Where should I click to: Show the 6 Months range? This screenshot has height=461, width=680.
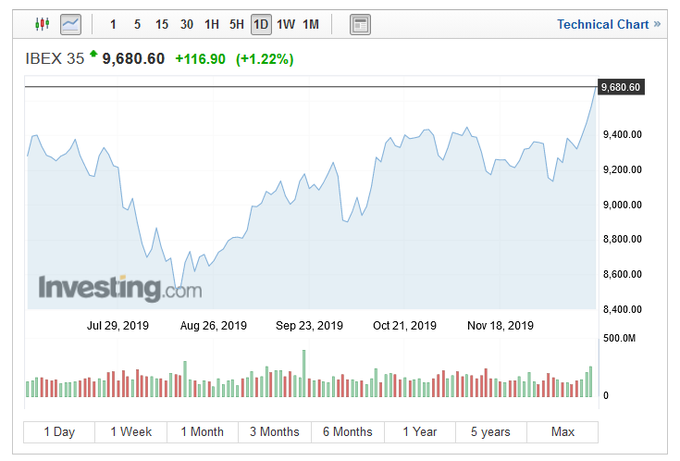pos(347,432)
